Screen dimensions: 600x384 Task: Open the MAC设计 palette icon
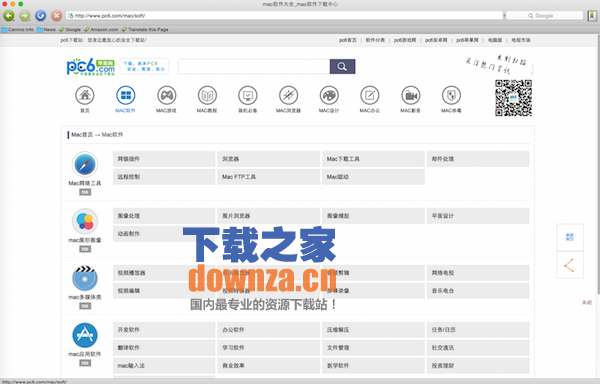[x=329, y=95]
